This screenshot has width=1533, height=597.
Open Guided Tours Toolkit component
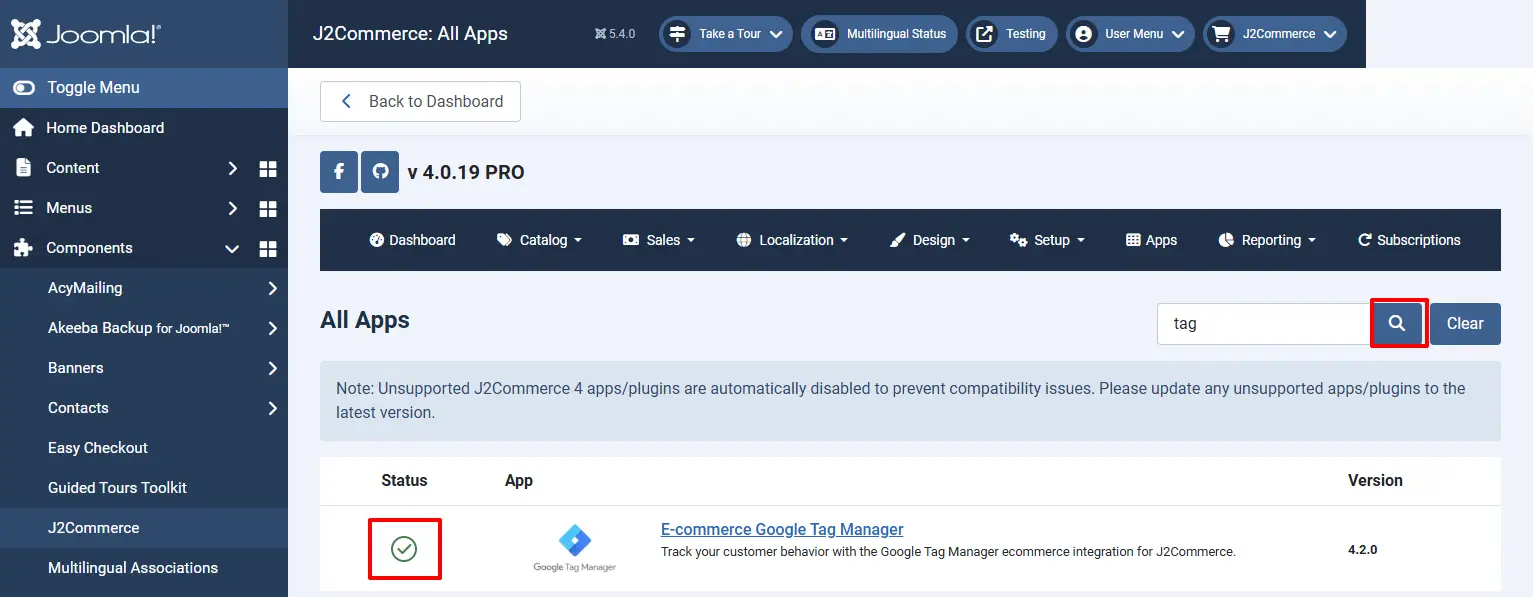117,488
